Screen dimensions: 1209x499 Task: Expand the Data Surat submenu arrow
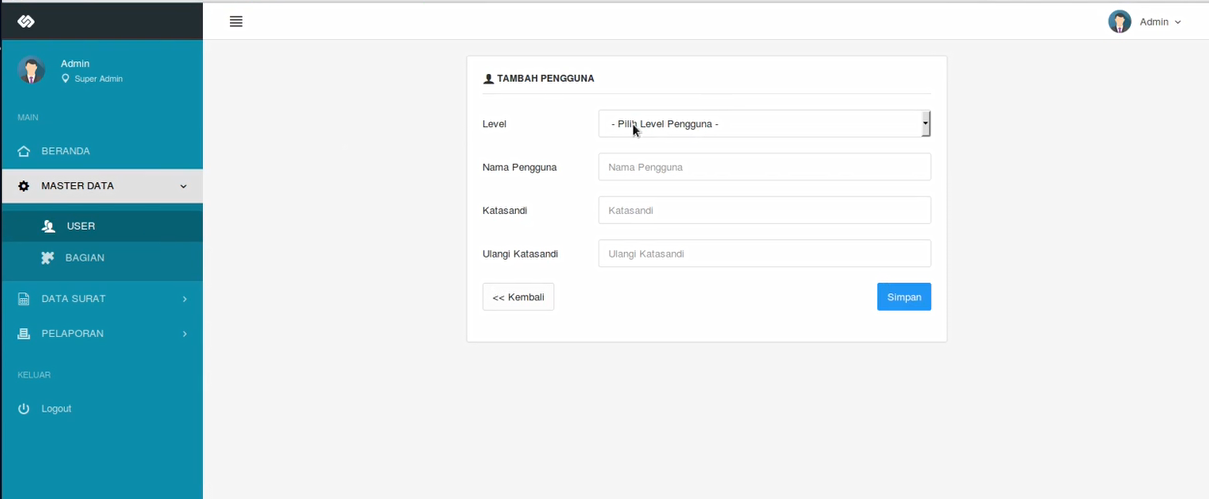tap(184, 299)
